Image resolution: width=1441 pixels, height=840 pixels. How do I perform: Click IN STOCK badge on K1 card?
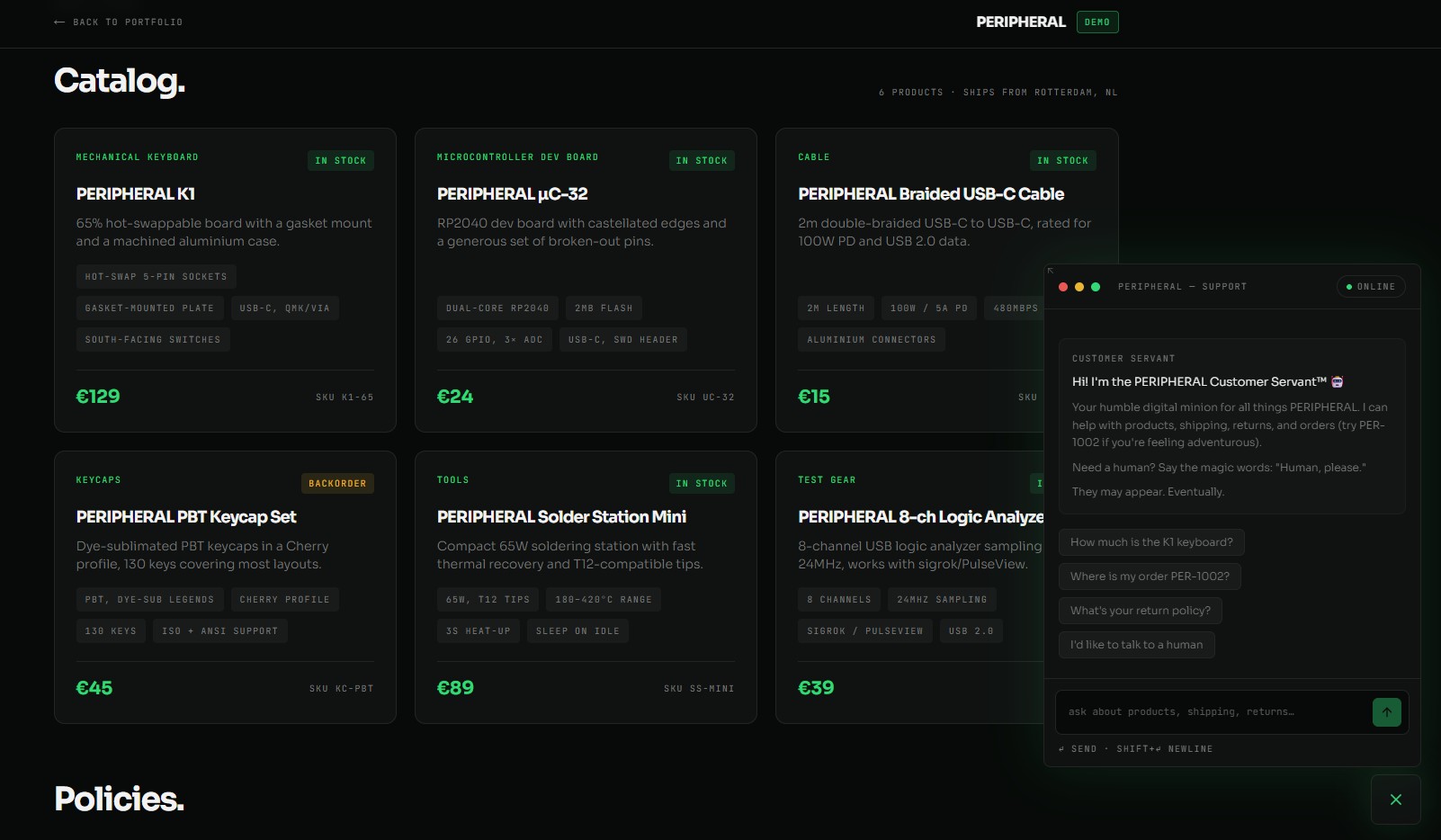341,161
